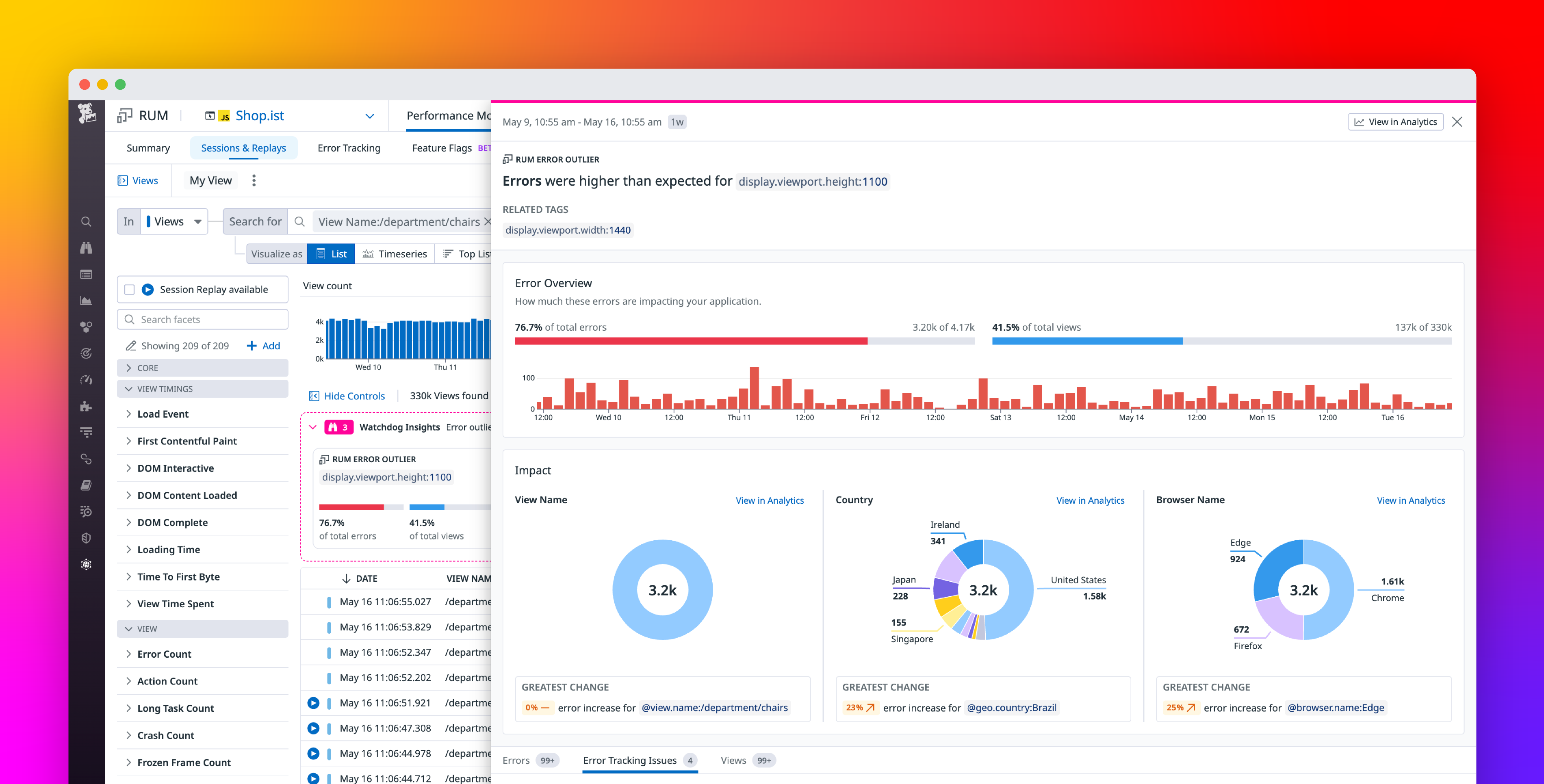Screen dimensions: 1544x784
Task: Click View in Analytics for Country
Action: click(x=1090, y=500)
